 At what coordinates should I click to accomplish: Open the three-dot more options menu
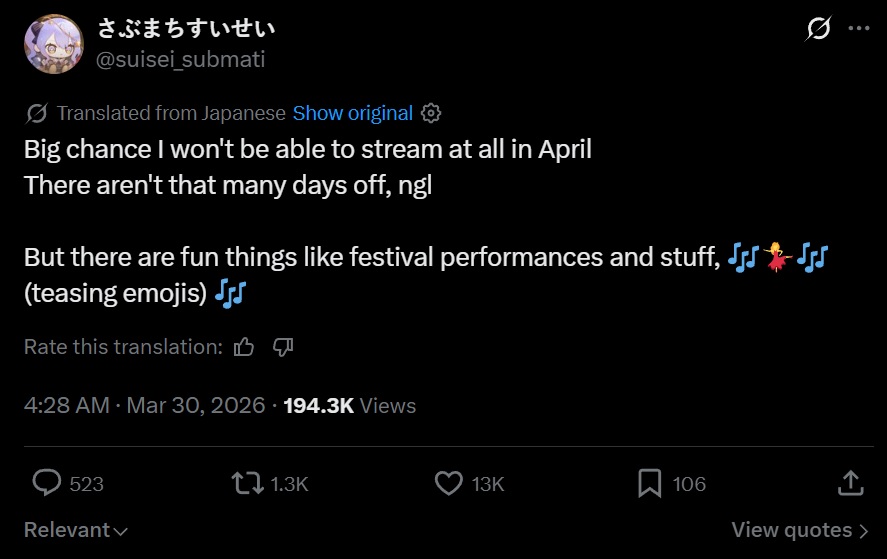pyautogui.click(x=858, y=29)
